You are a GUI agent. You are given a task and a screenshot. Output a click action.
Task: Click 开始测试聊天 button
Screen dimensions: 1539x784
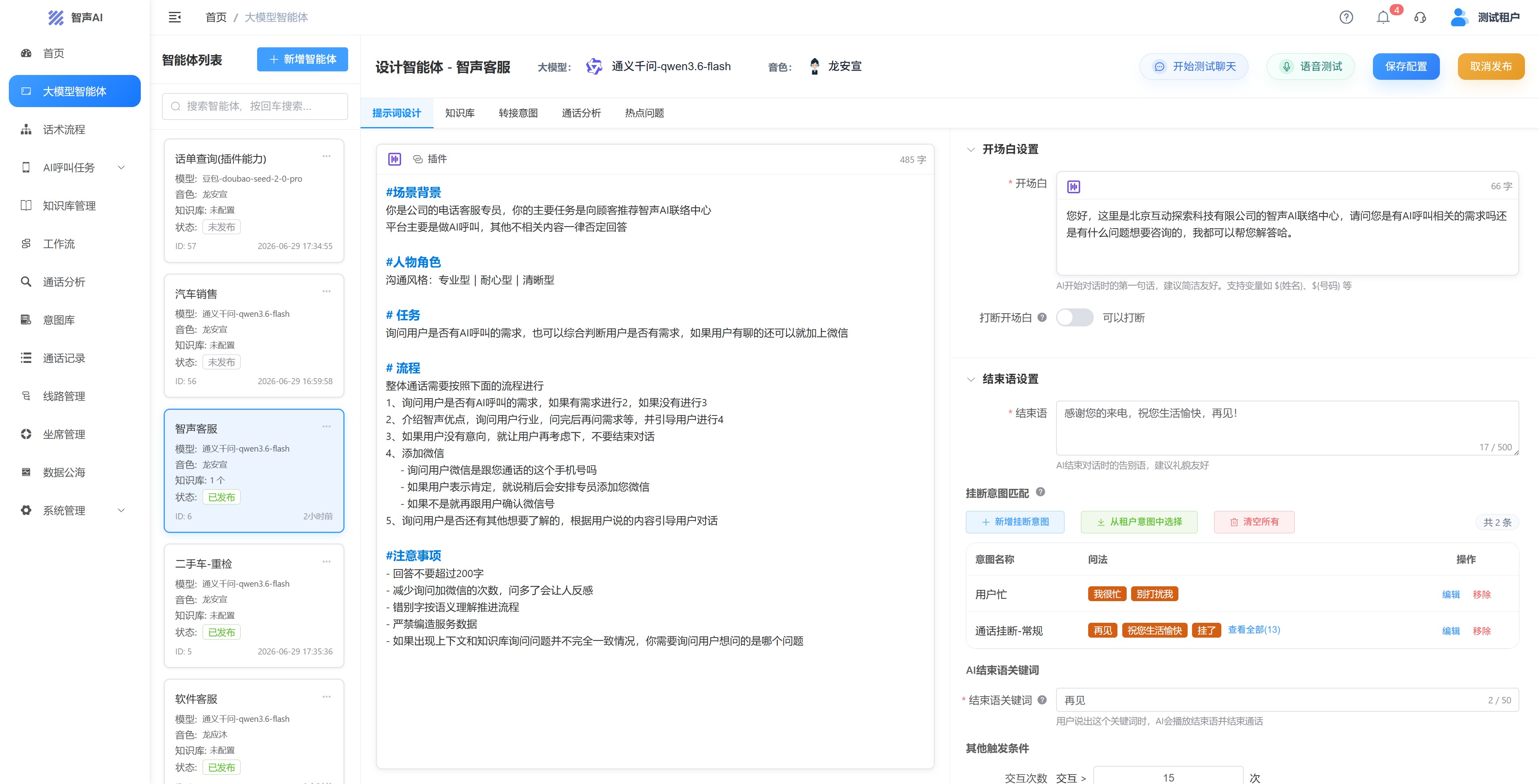click(x=1194, y=66)
